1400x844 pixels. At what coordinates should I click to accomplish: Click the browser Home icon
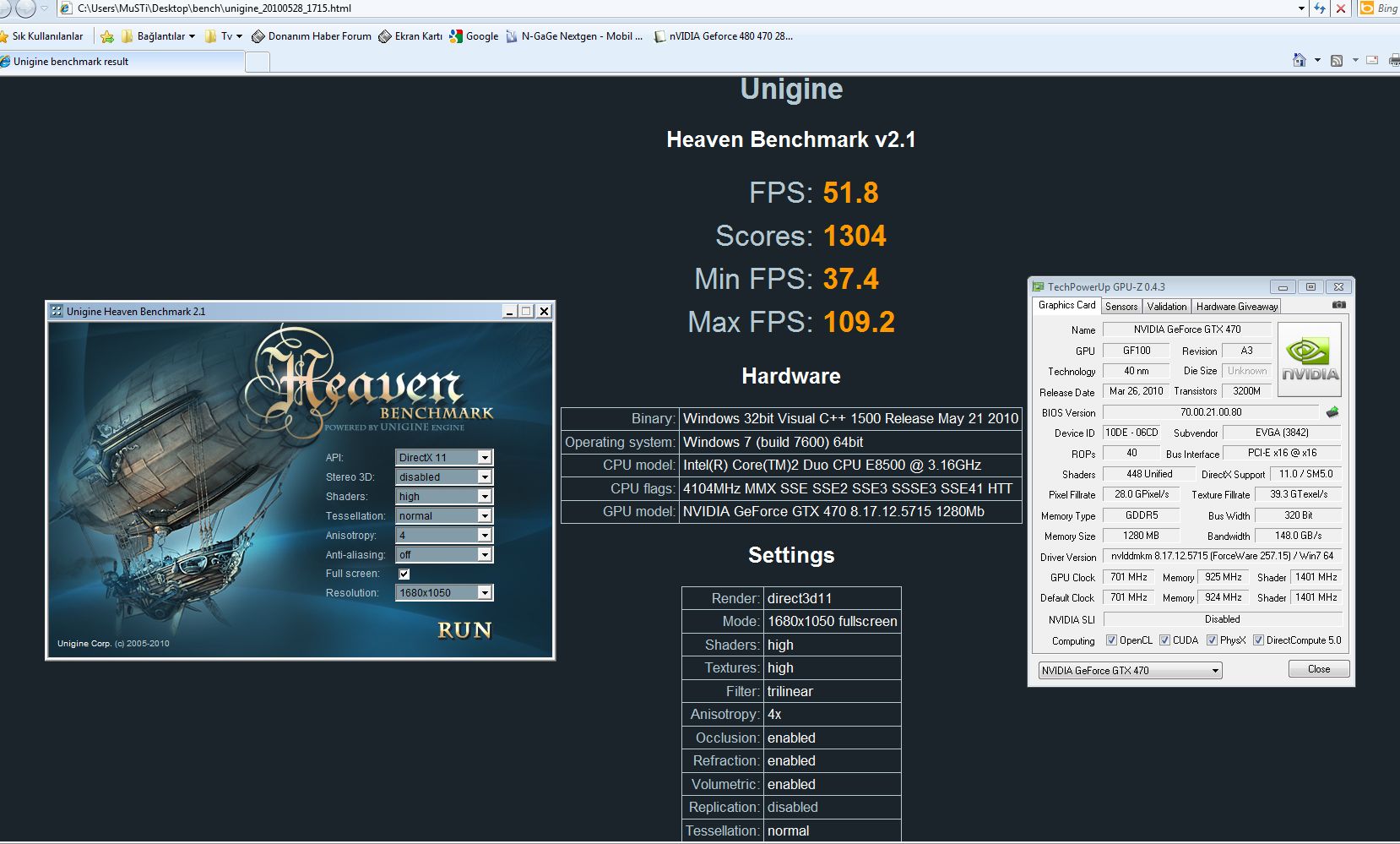point(1300,60)
